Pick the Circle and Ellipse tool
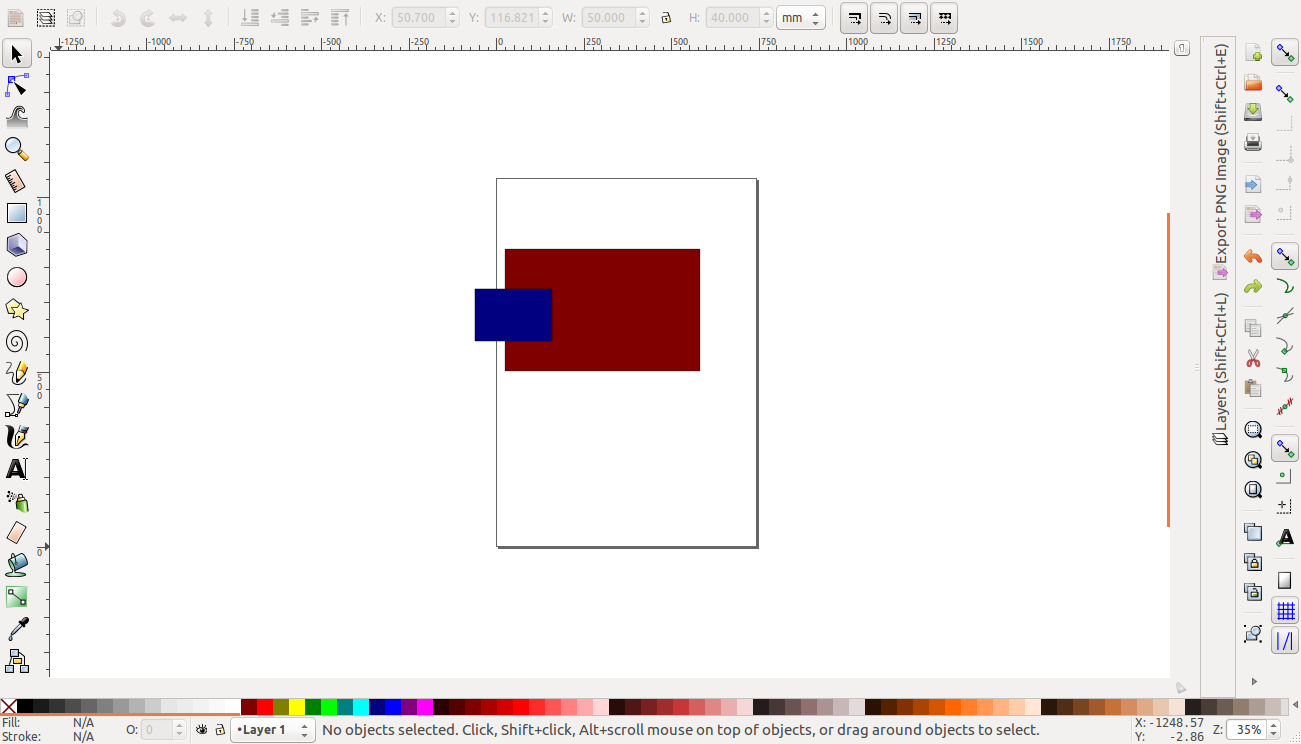The image size is (1301, 744). [x=17, y=277]
